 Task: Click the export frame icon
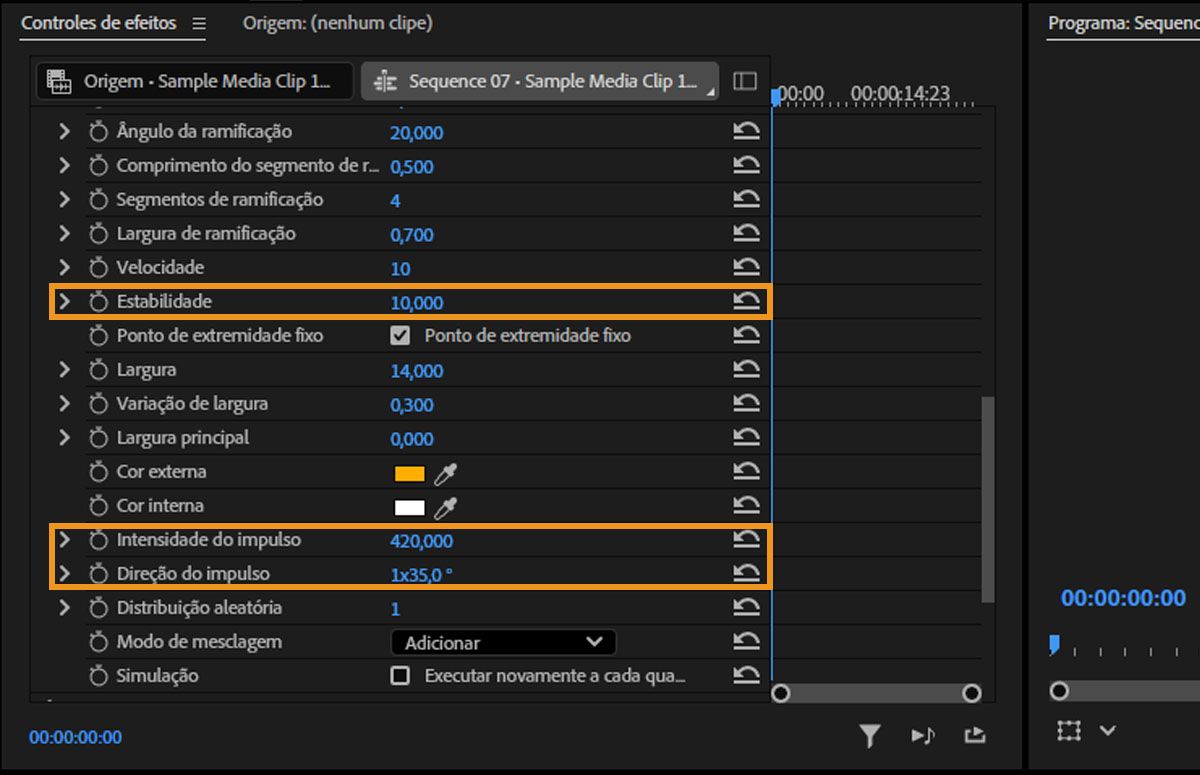click(975, 735)
